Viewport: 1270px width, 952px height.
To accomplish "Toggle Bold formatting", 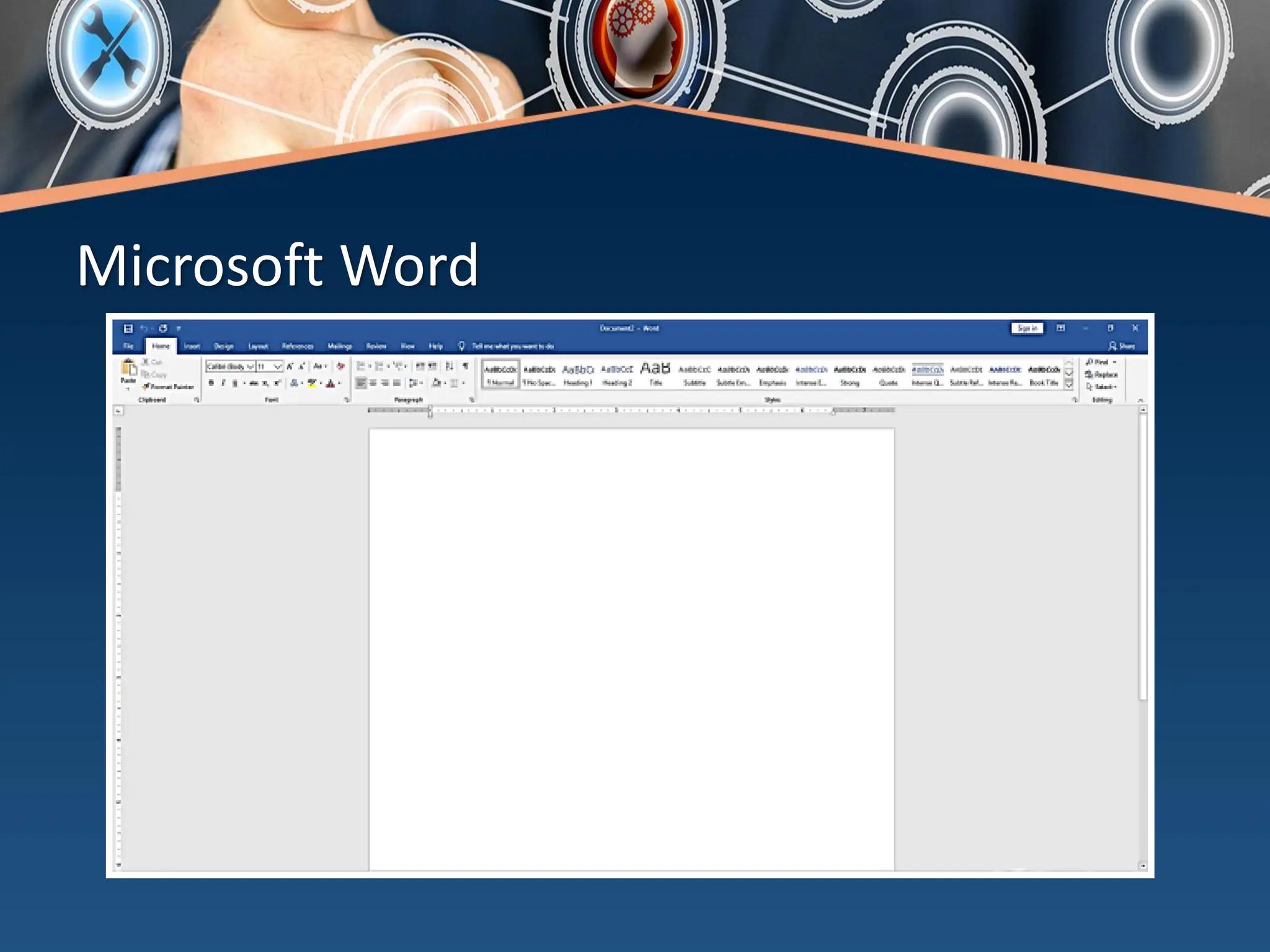I will [x=211, y=383].
